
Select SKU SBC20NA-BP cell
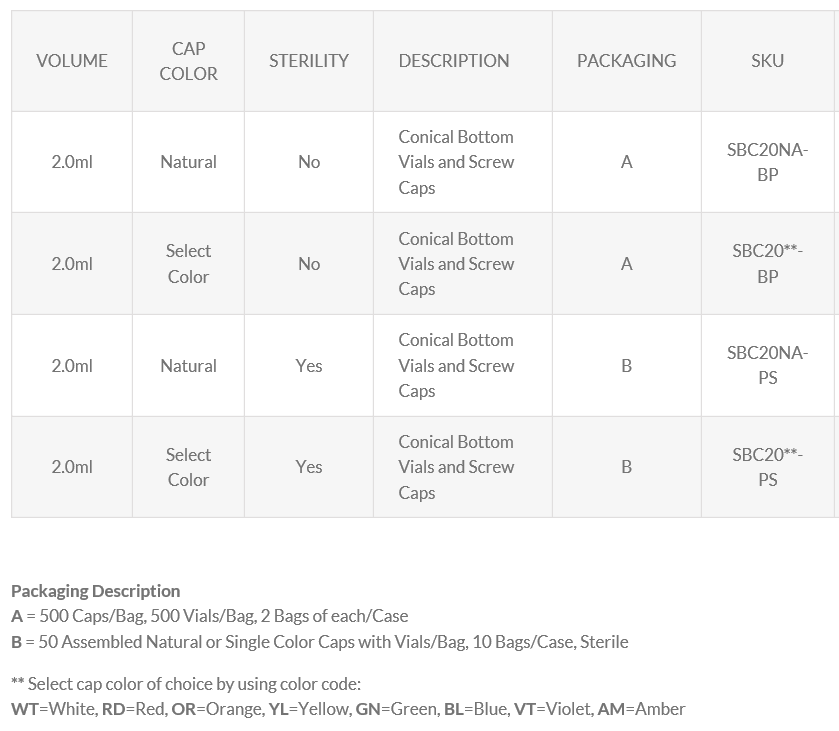[767, 162]
